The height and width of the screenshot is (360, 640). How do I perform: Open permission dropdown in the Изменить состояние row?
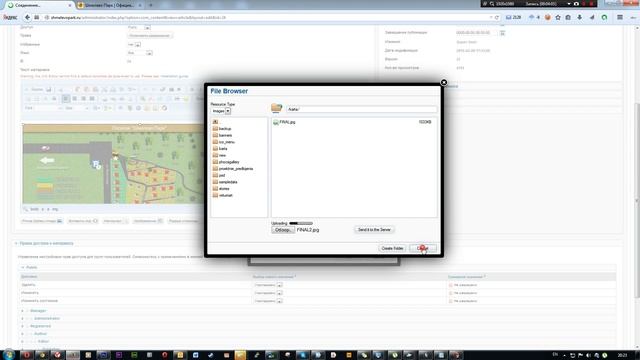pos(268,301)
